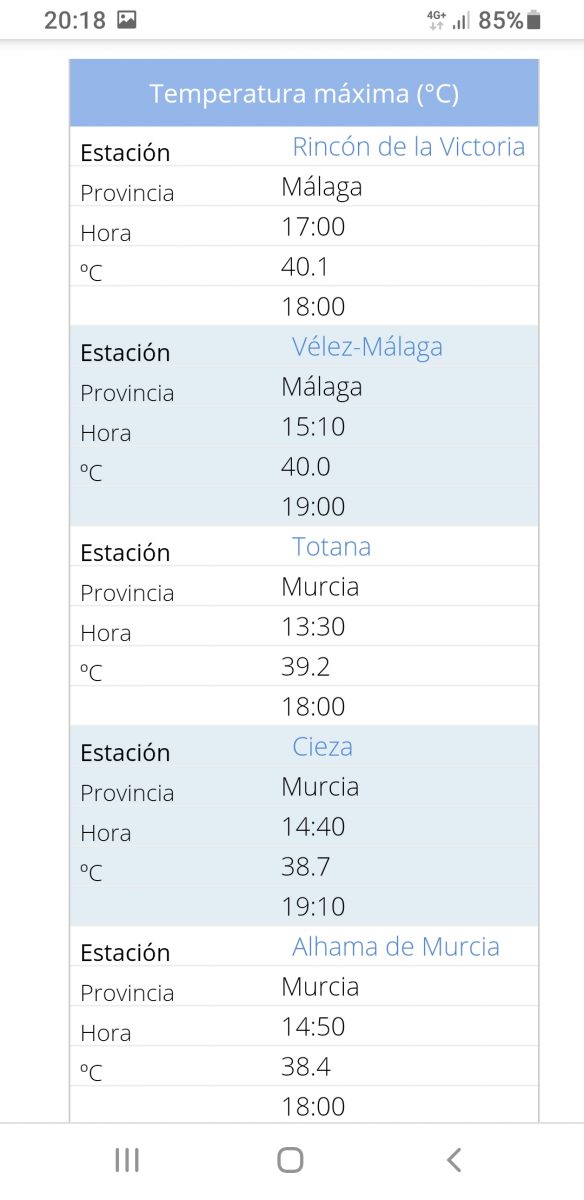Tap the 14:40 hour for Cieza

click(313, 827)
